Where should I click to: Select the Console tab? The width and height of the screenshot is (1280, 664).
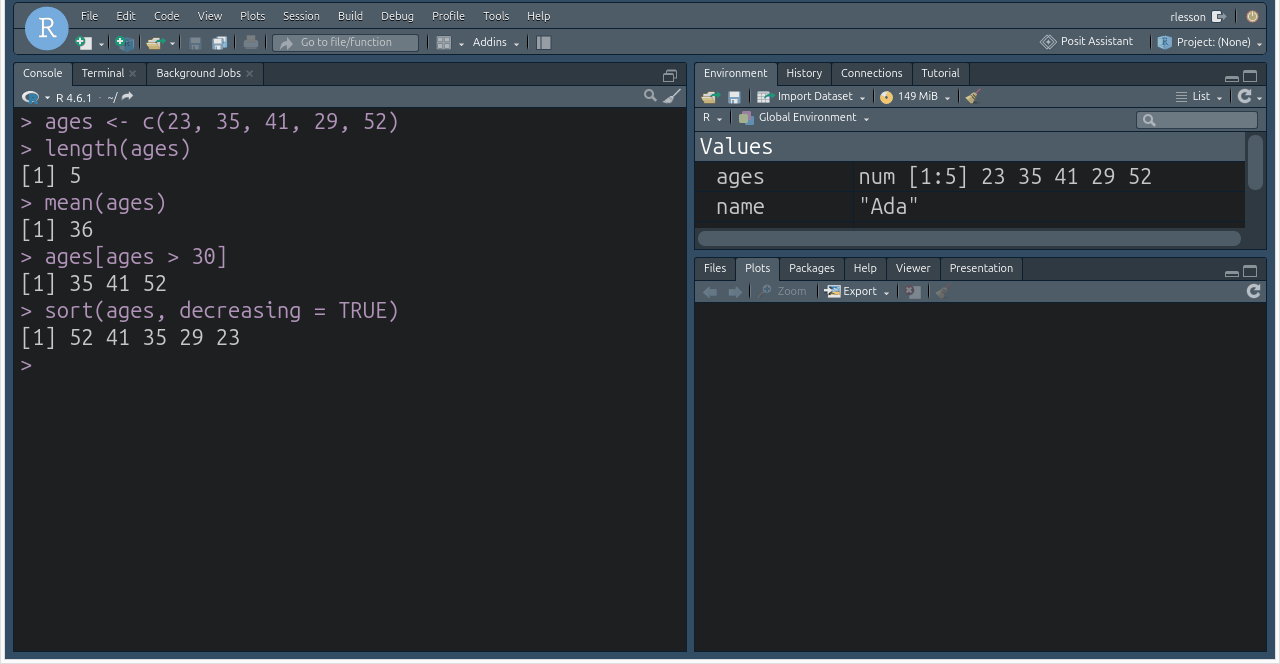click(42, 73)
